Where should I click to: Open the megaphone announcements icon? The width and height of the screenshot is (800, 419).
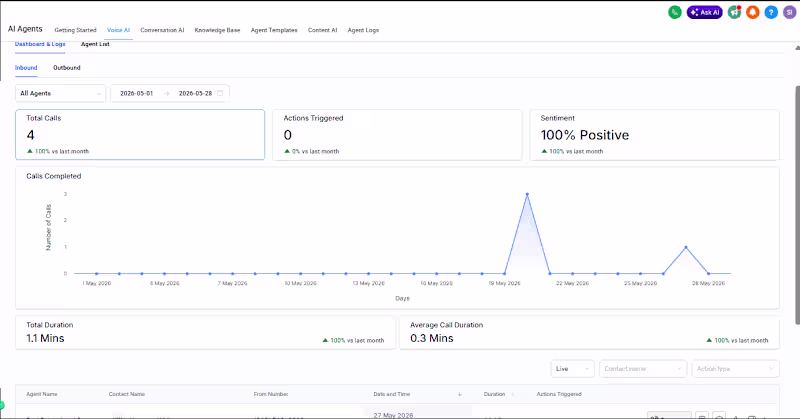click(x=735, y=12)
